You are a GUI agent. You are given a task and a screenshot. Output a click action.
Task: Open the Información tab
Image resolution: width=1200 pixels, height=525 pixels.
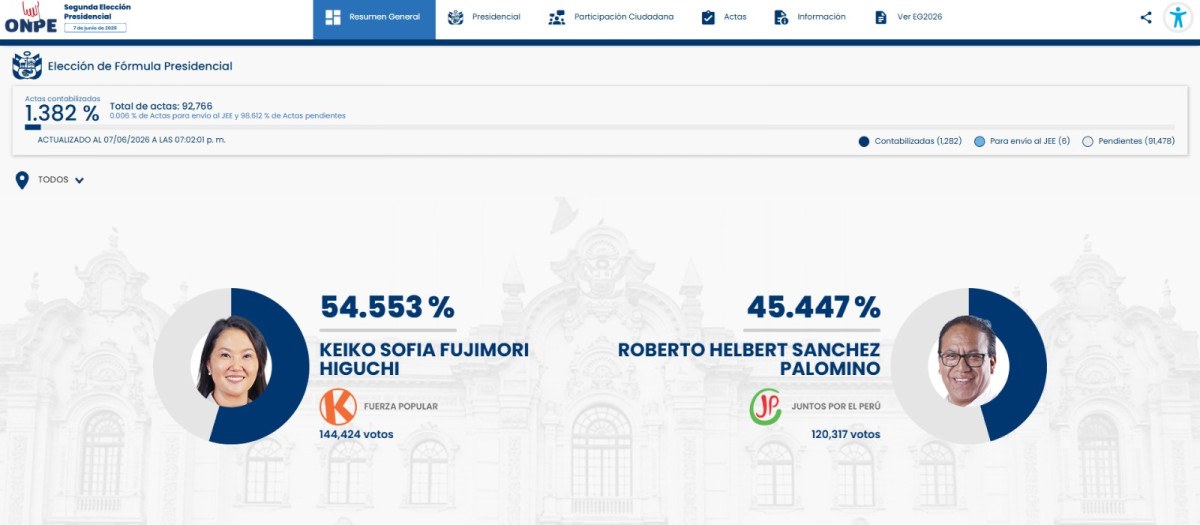[810, 17]
